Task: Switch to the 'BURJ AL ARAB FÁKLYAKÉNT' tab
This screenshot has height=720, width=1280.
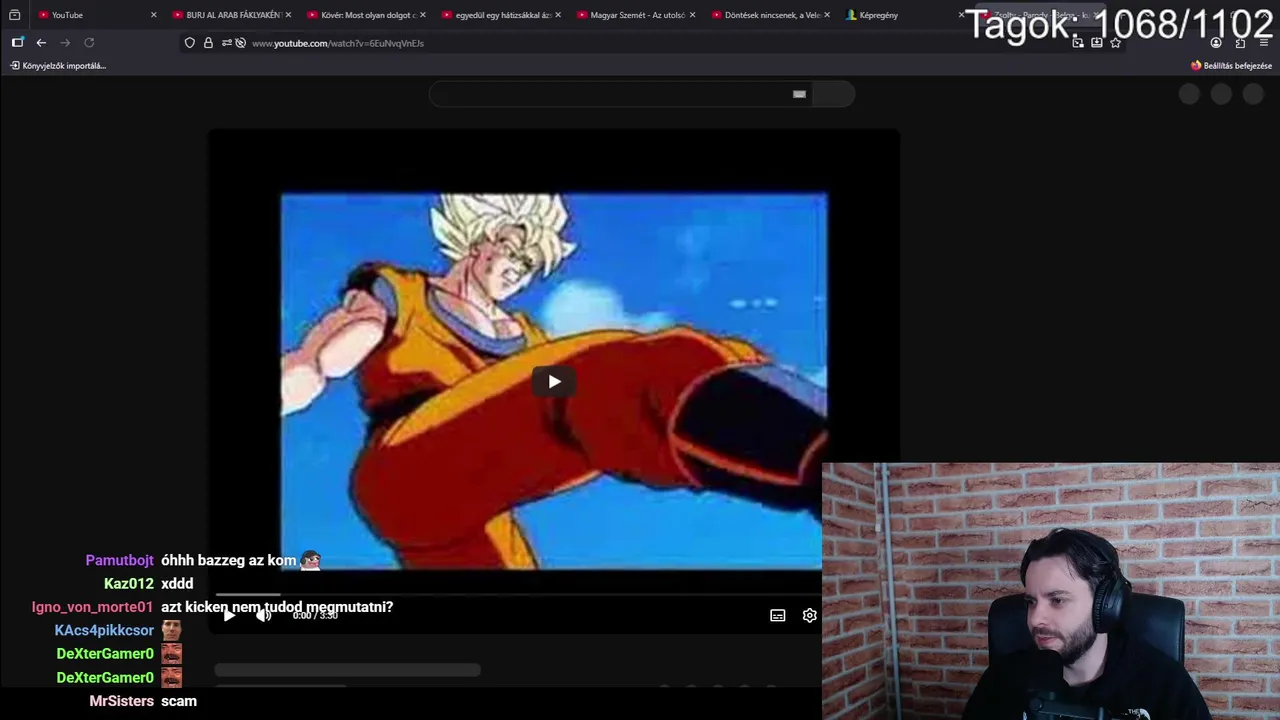Action: [x=230, y=15]
